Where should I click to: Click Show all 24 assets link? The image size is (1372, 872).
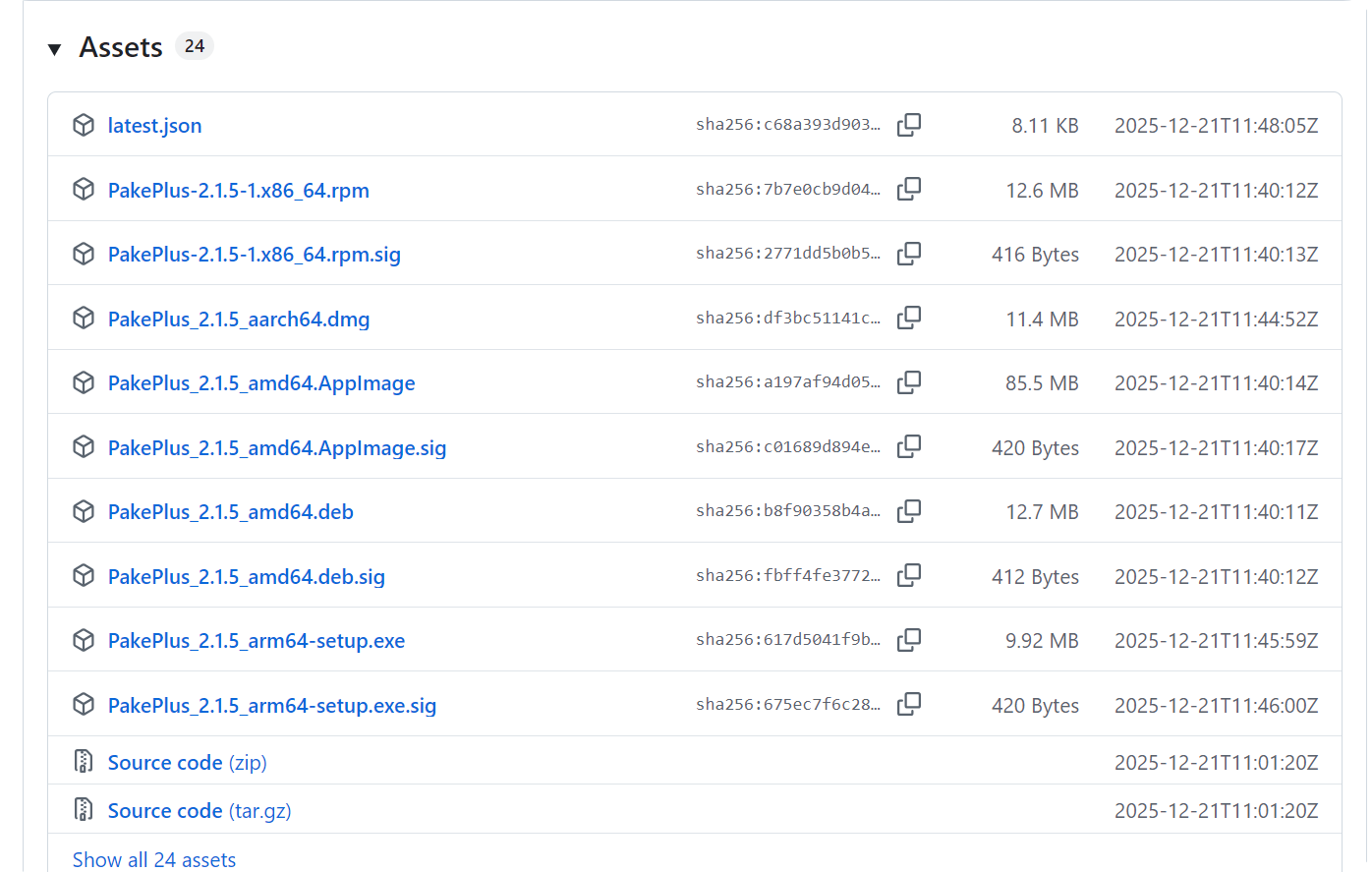click(154, 859)
